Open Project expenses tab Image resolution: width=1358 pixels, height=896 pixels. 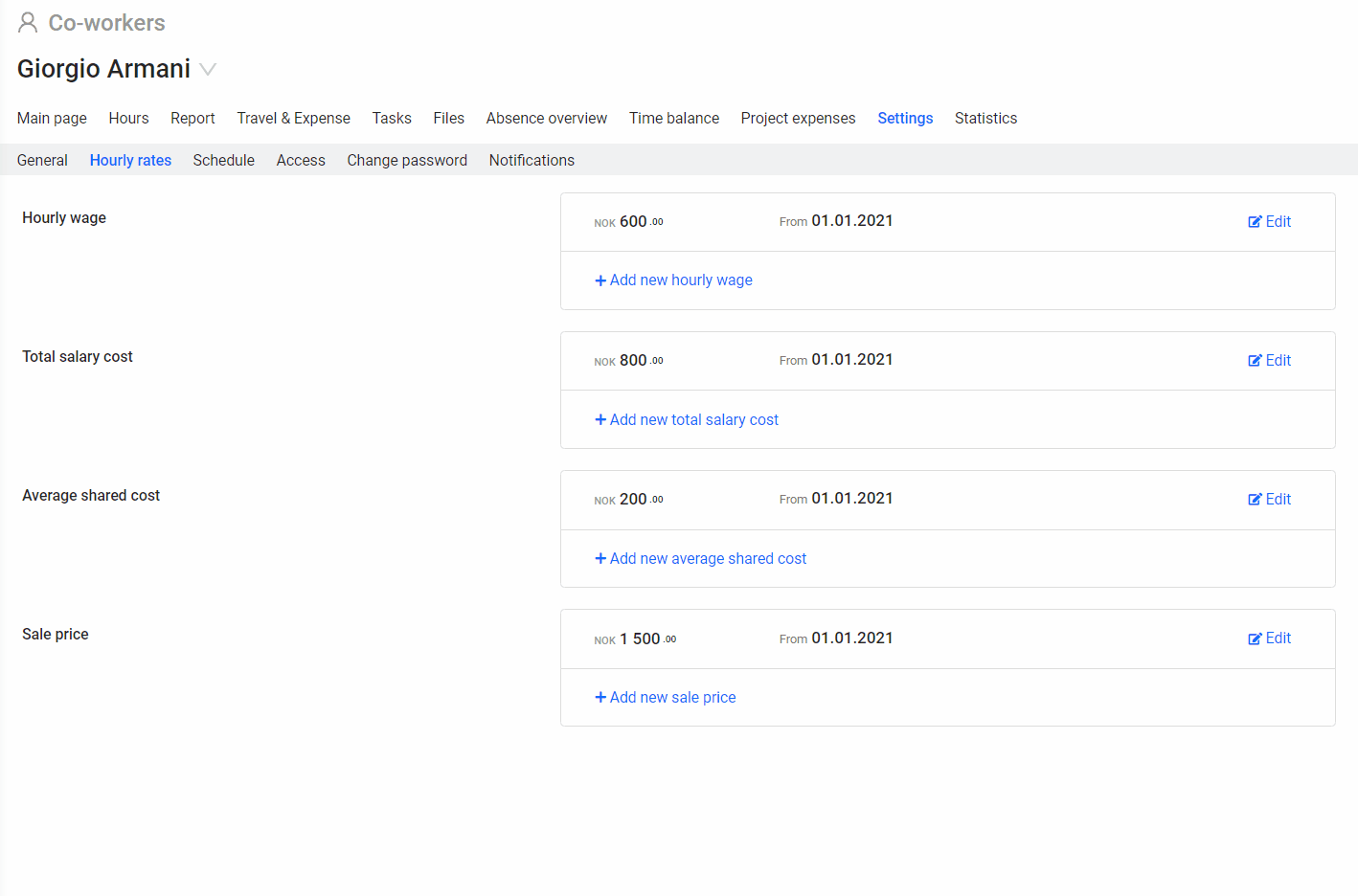(798, 118)
